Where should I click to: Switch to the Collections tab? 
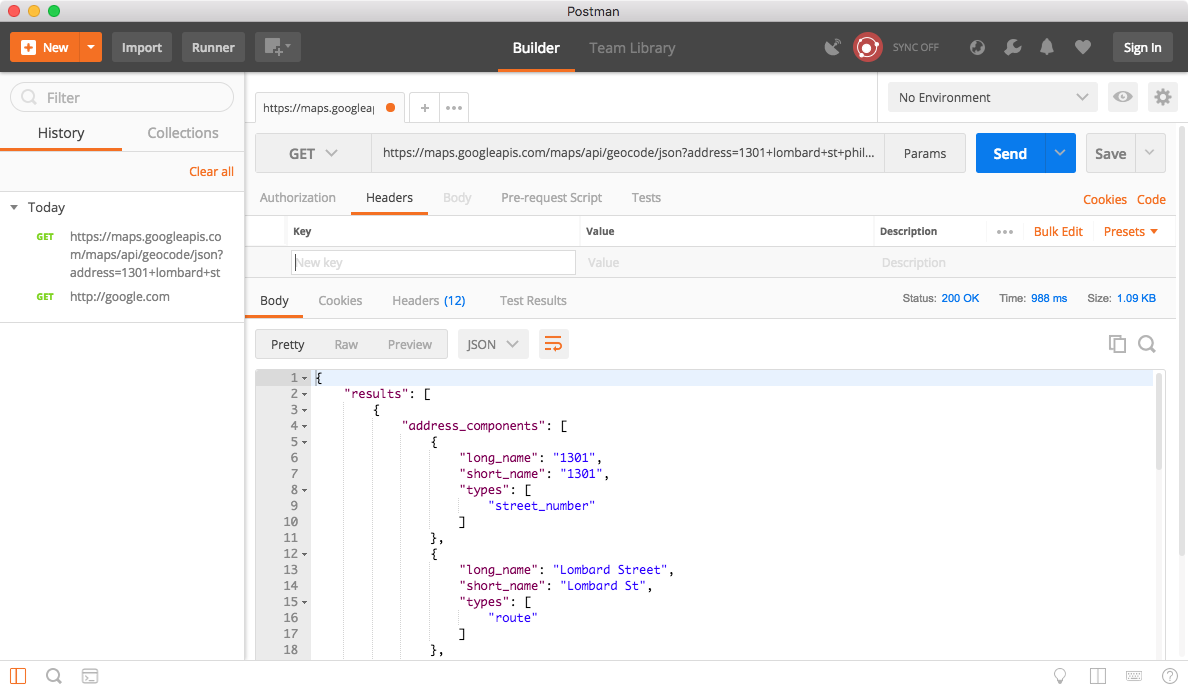[x=183, y=133]
